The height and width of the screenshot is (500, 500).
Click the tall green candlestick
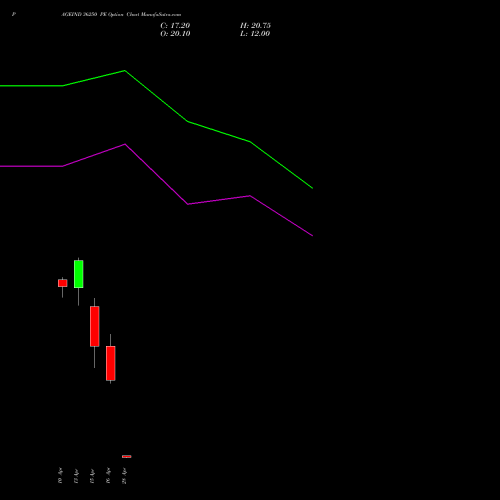pyautogui.click(x=79, y=274)
